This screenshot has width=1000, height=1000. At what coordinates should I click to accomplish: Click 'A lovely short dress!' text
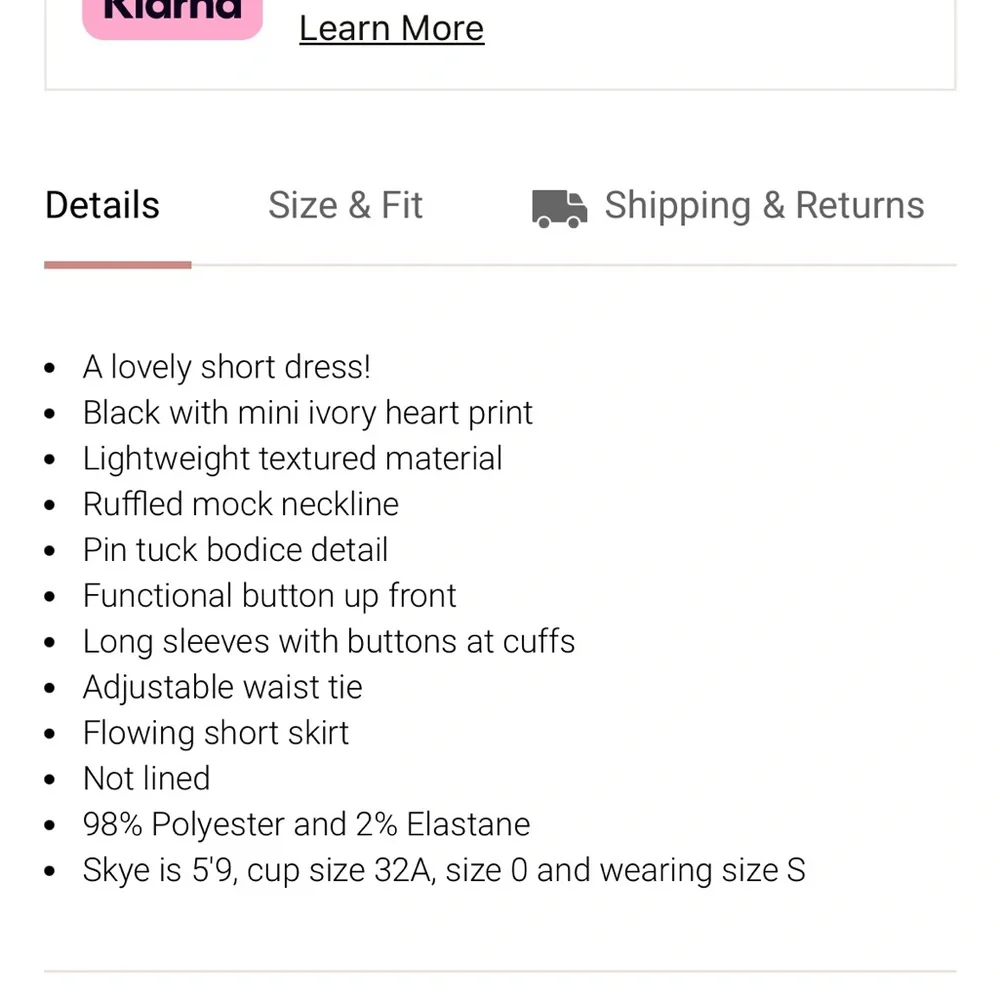(226, 367)
